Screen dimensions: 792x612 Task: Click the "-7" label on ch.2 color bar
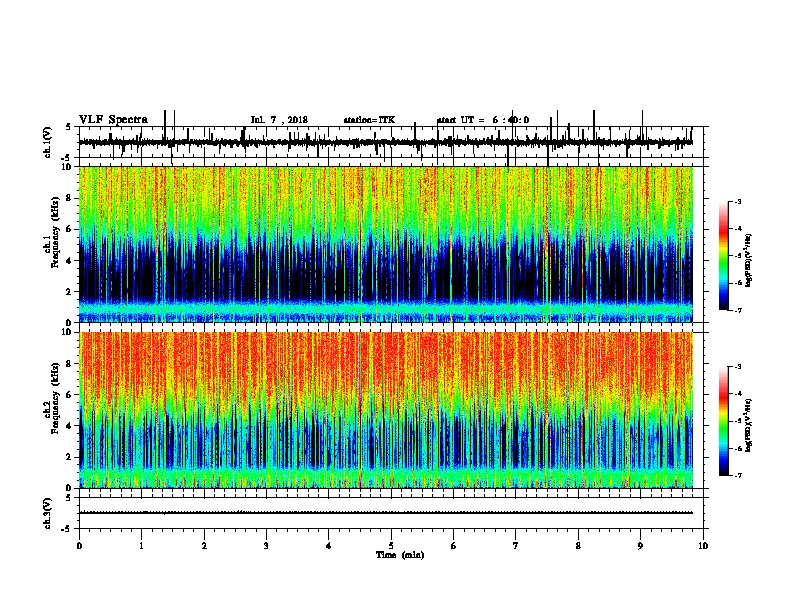pyautogui.click(x=737, y=475)
